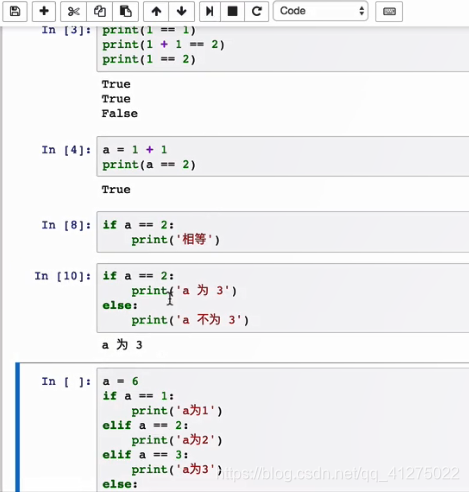Insert a new cell with the plus icon
The height and width of the screenshot is (492, 469).
[x=44, y=11]
